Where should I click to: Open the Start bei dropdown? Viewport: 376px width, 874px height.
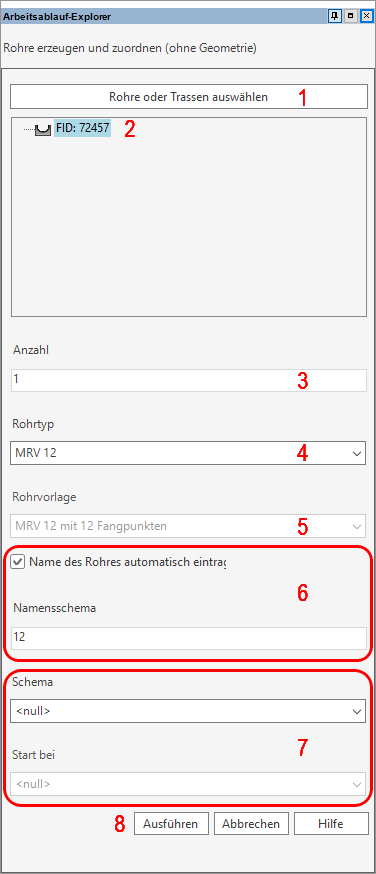point(188,784)
